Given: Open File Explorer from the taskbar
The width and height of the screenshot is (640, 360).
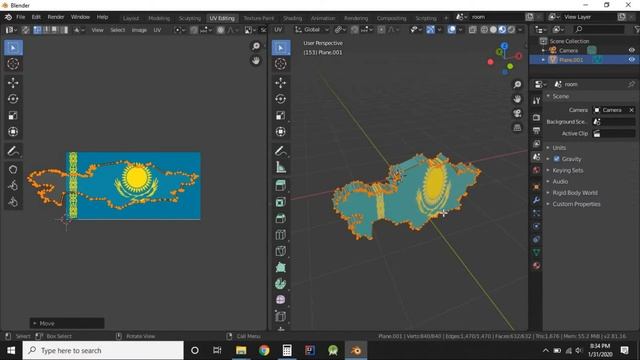Looking at the screenshot, I should pos(241,350).
